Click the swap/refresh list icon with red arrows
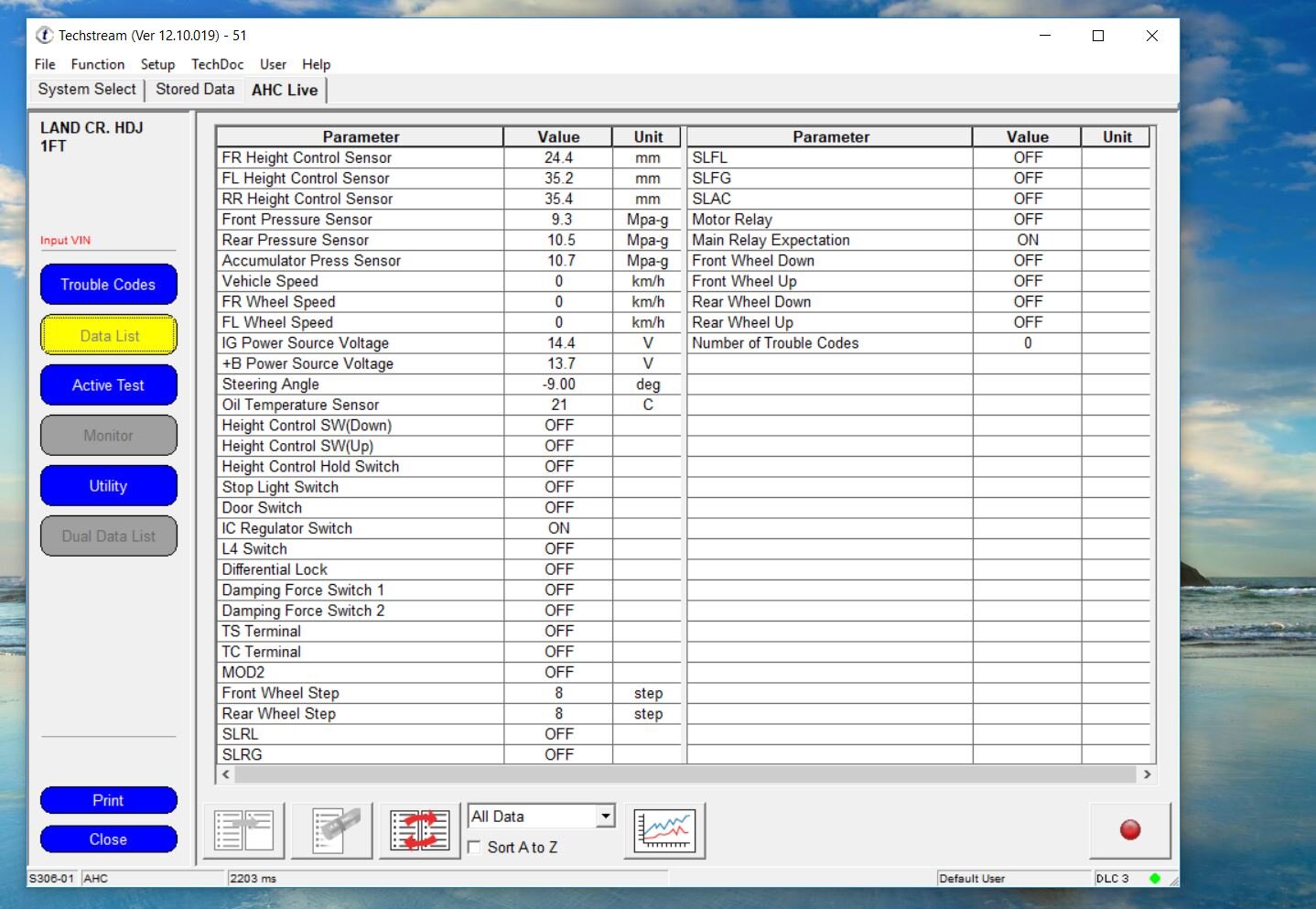 coord(420,830)
